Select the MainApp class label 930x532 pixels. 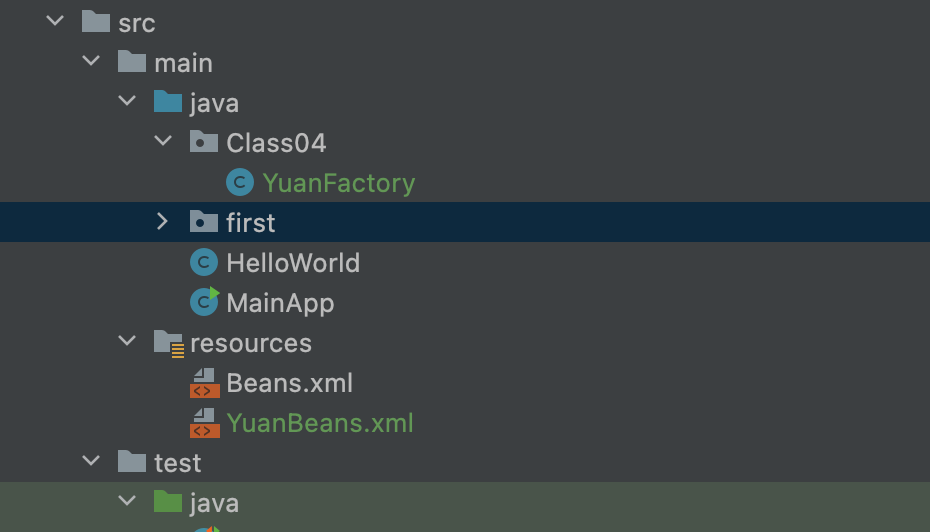(x=280, y=303)
